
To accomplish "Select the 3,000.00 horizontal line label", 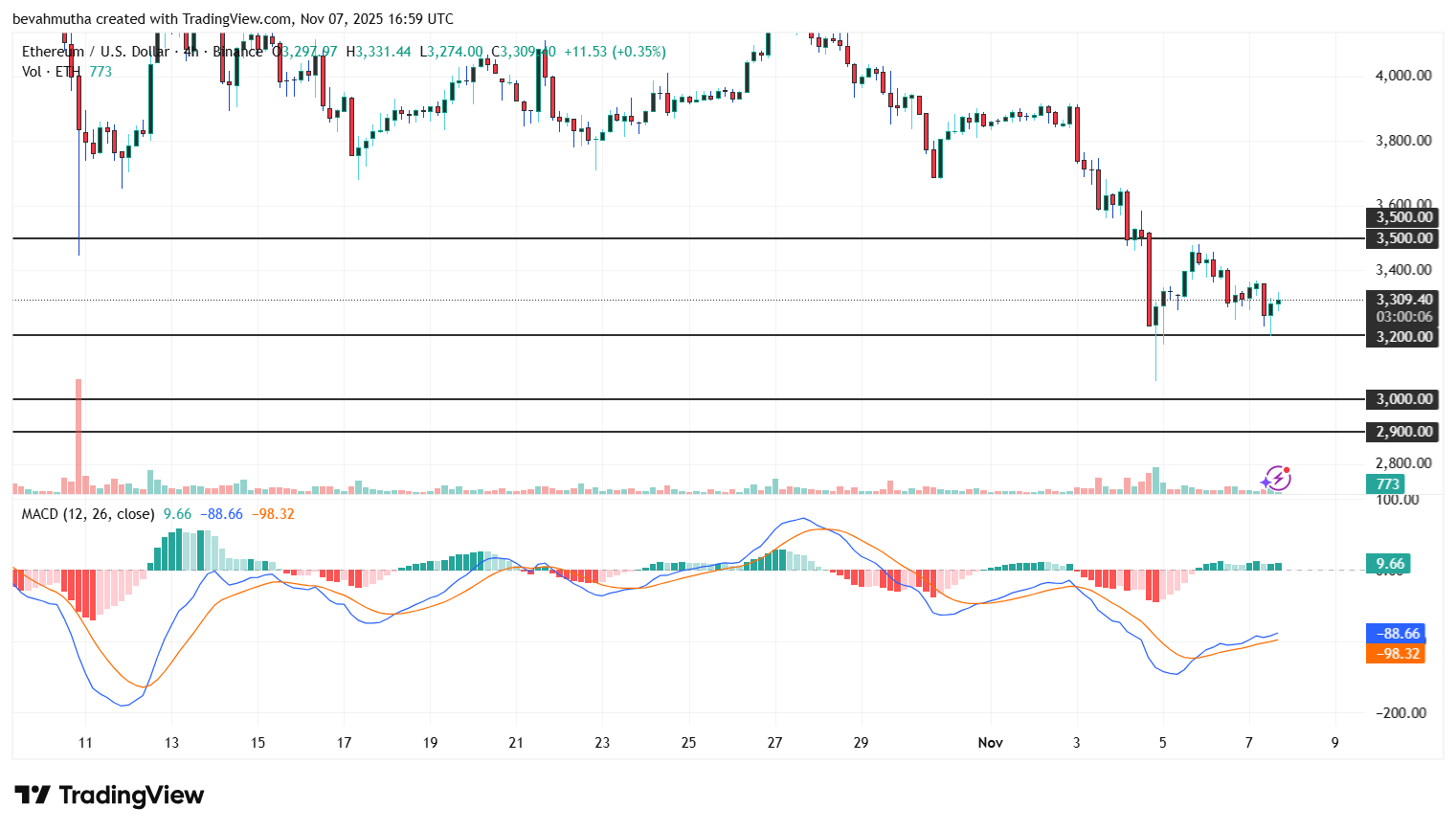I will click(1403, 399).
